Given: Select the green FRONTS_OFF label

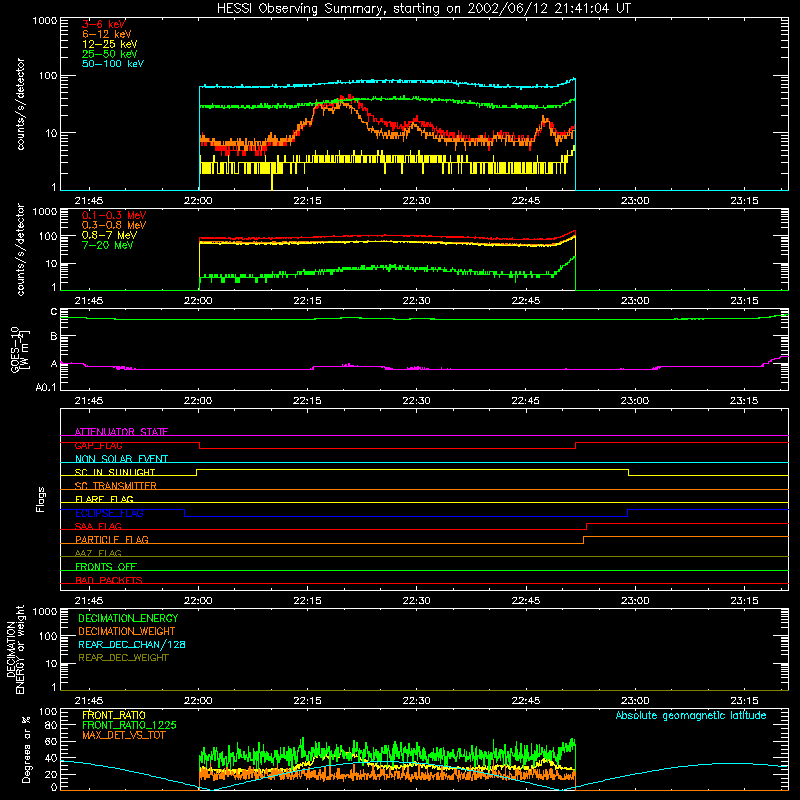Looking at the screenshot, I should coord(106,566).
